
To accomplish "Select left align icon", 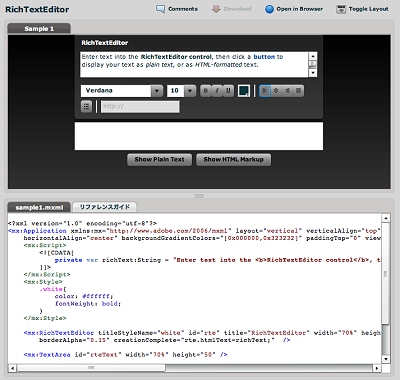I will tap(265, 91).
